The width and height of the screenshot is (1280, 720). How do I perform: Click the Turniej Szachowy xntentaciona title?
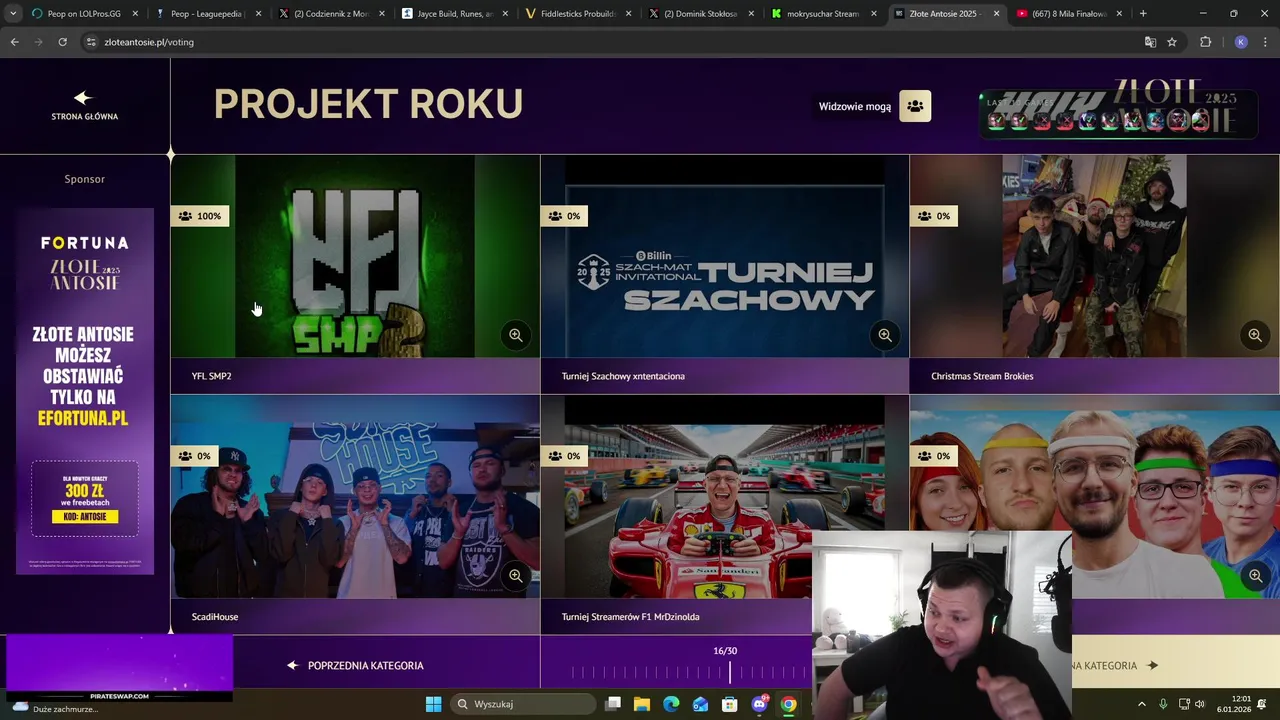[623, 376]
